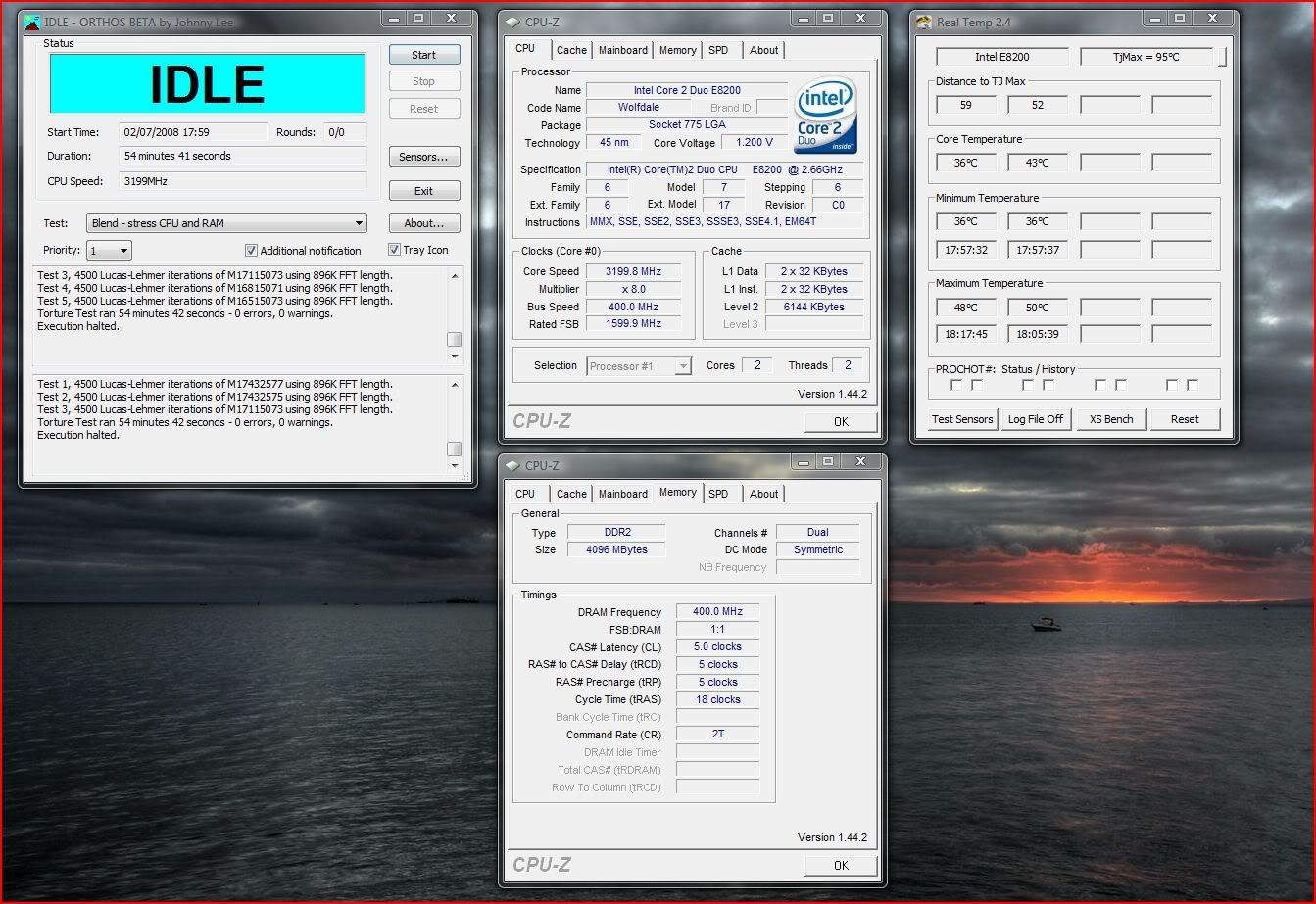This screenshot has width=1316, height=904.
Task: Click the Package value Socket 775 LGA
Action: click(x=687, y=125)
